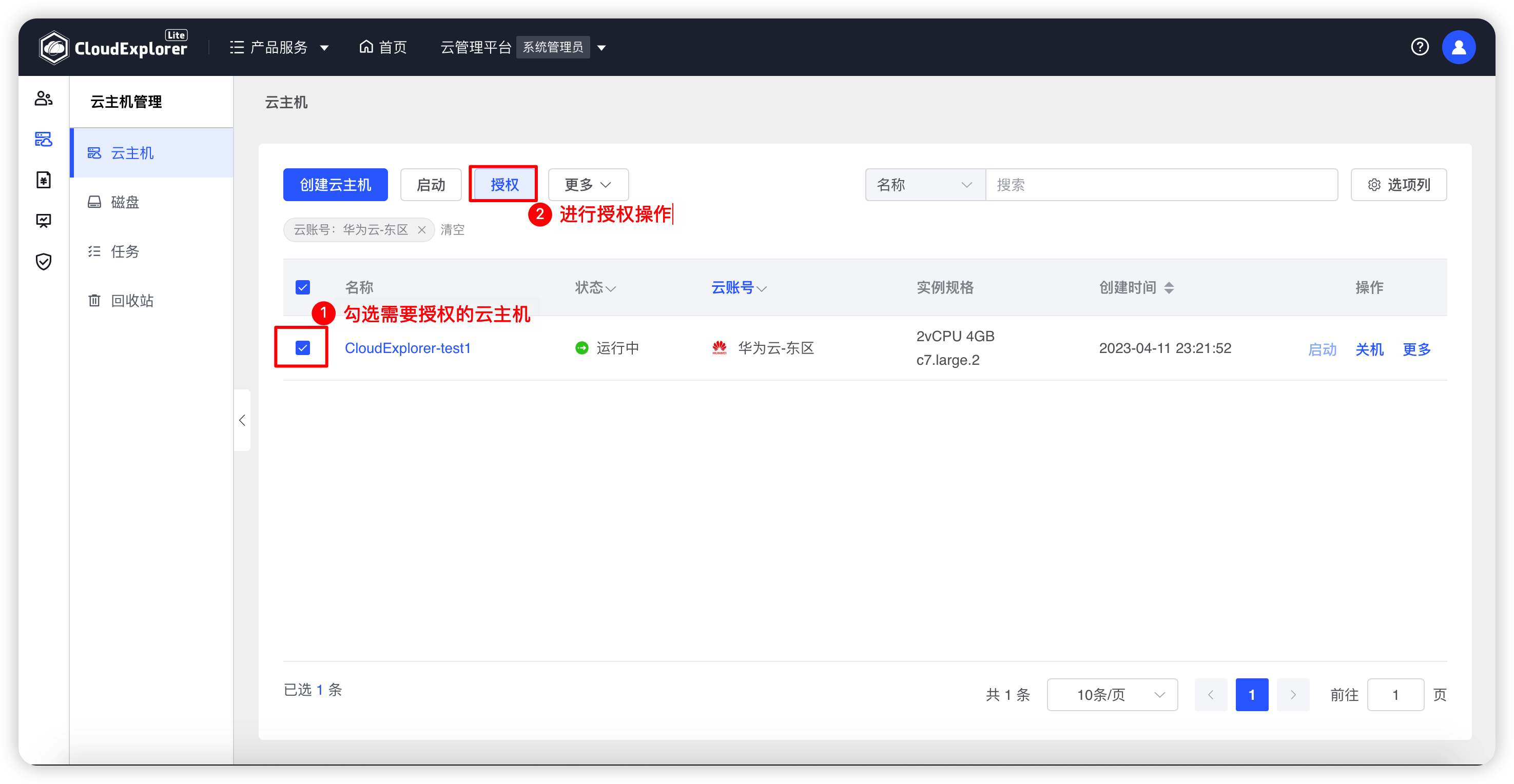Go to the next page
The image size is (1514, 784).
click(x=1293, y=695)
